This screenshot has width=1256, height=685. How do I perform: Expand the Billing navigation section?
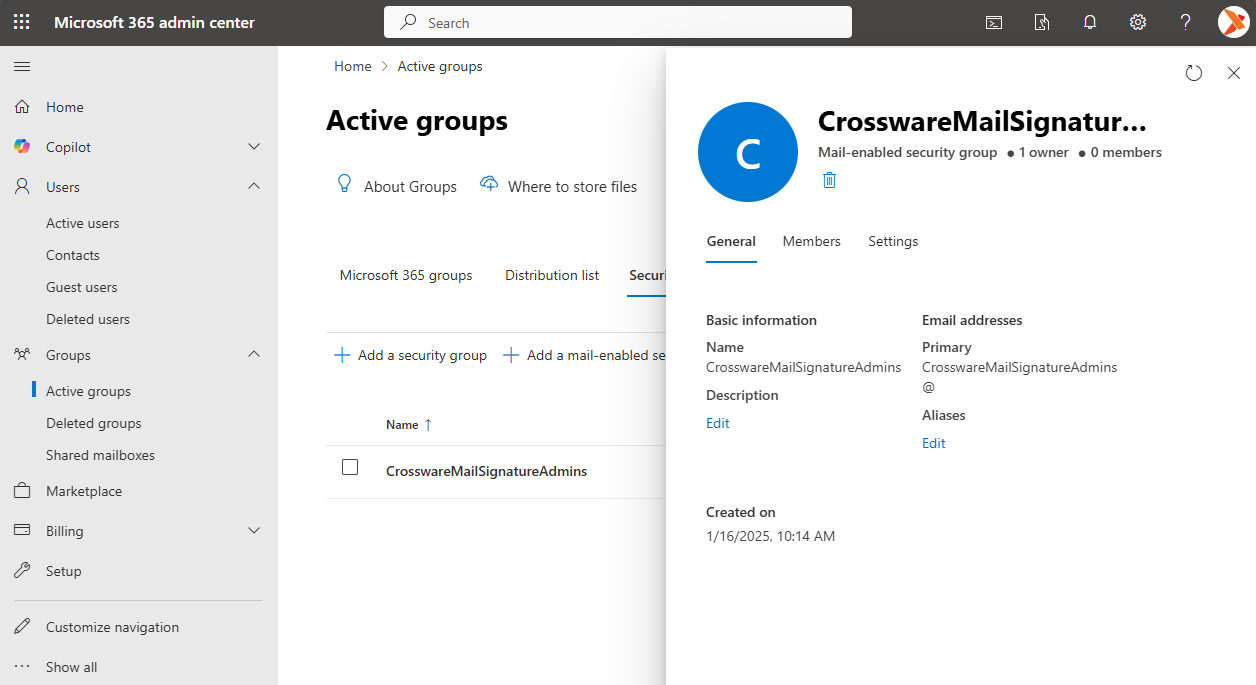pos(254,531)
